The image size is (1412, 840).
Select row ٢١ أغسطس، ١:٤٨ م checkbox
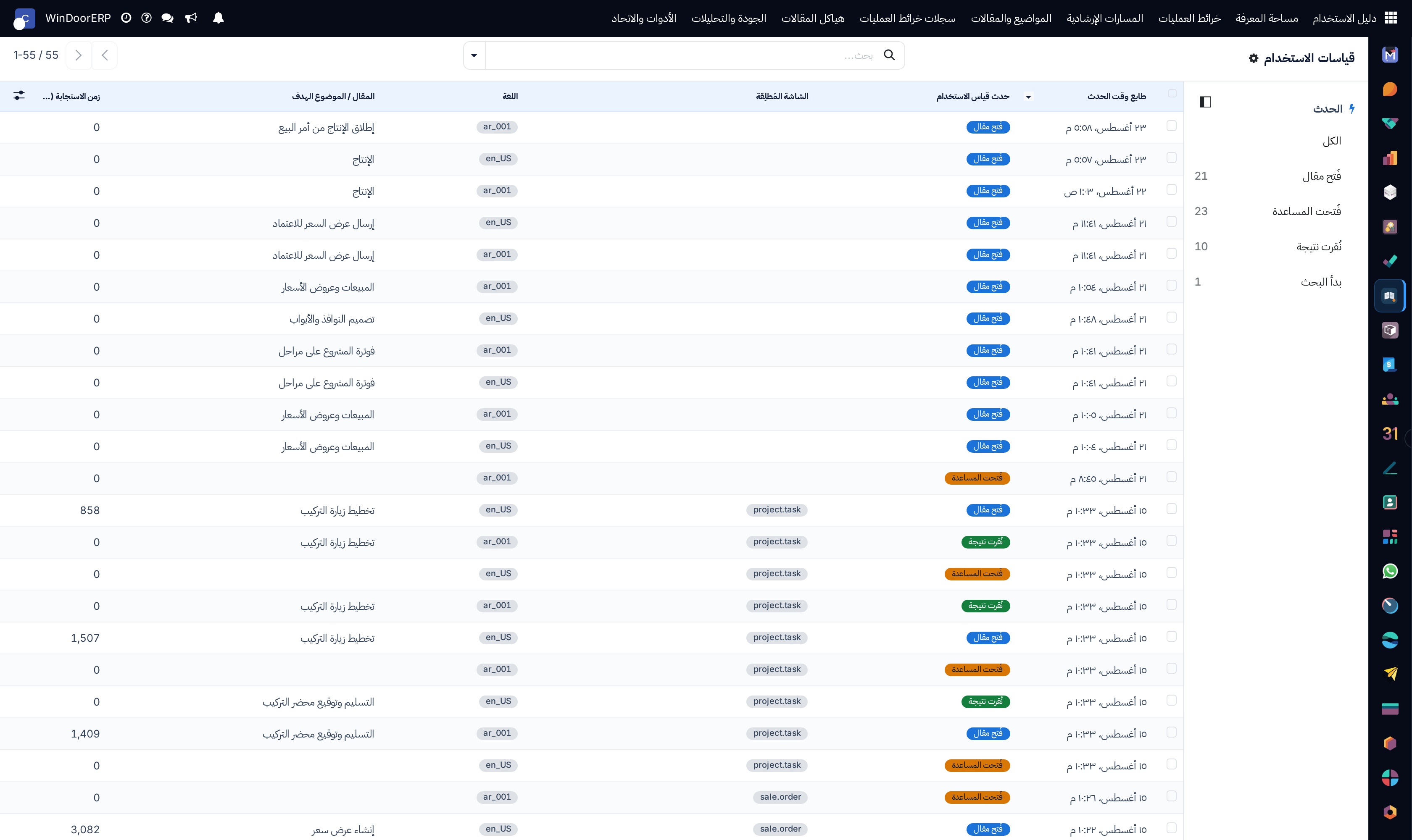coord(1172,317)
